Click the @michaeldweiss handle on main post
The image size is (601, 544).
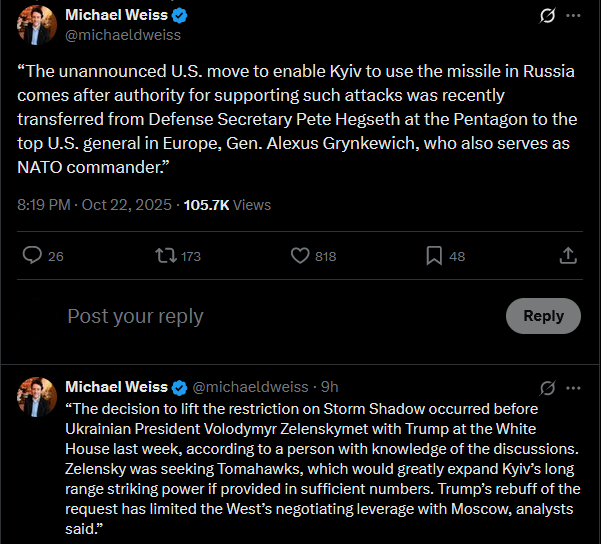[x=123, y=35]
